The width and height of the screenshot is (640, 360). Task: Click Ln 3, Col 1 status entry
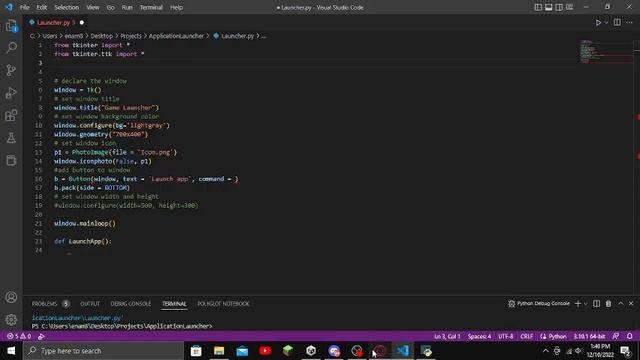tap(447, 336)
